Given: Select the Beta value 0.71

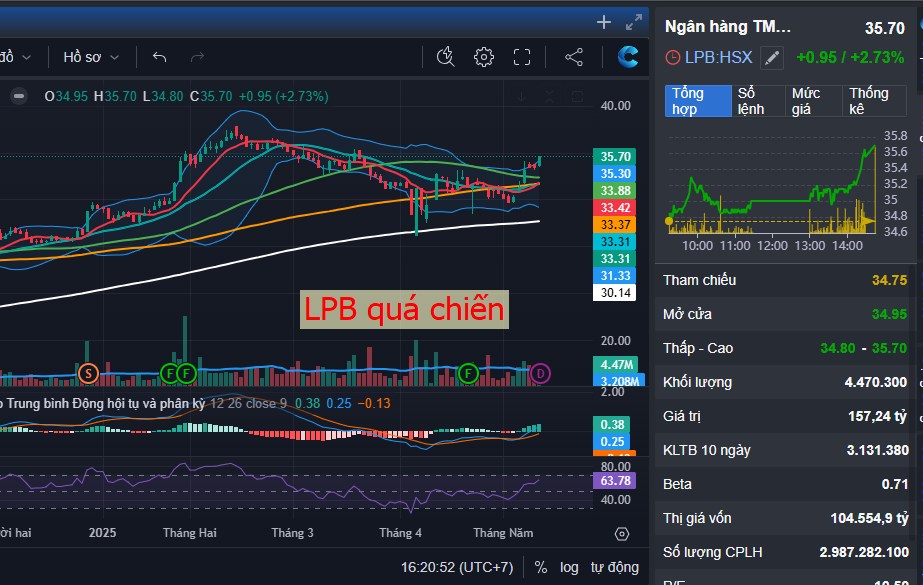Looking at the screenshot, I should tap(894, 484).
